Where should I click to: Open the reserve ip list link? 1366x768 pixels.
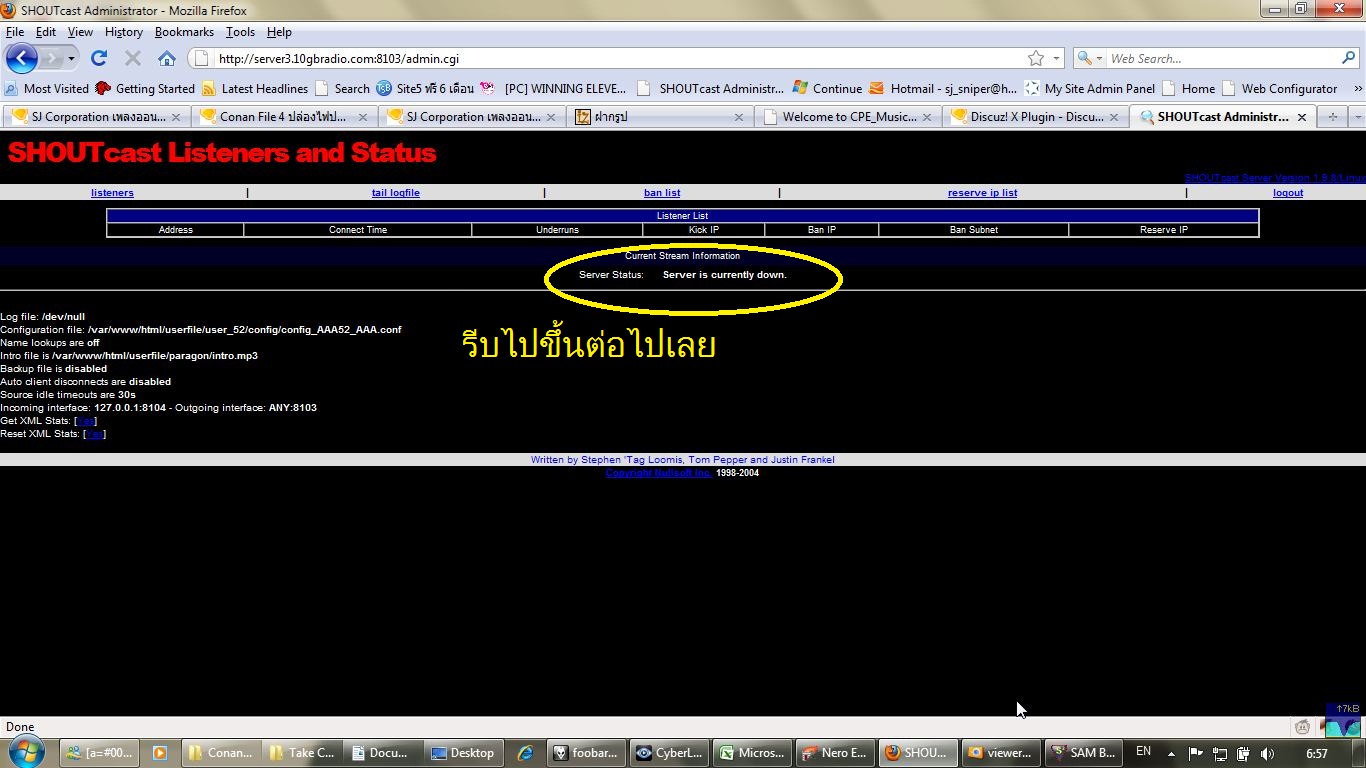coord(983,193)
